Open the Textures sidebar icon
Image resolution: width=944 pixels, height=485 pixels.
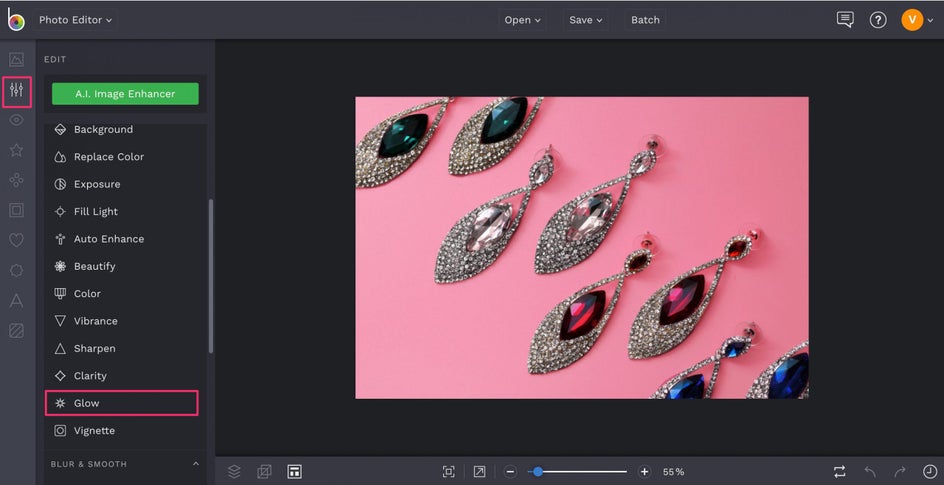(x=16, y=330)
